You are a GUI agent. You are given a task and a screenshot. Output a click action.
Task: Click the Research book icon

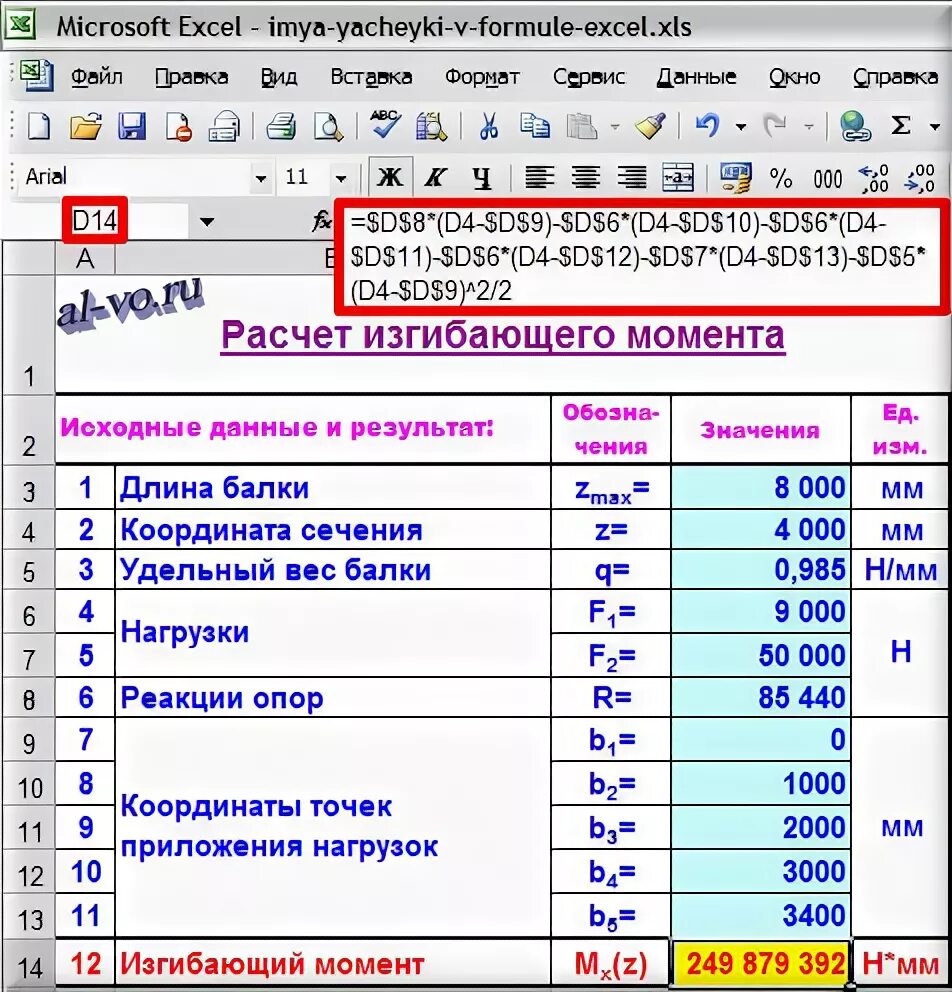coord(431,125)
